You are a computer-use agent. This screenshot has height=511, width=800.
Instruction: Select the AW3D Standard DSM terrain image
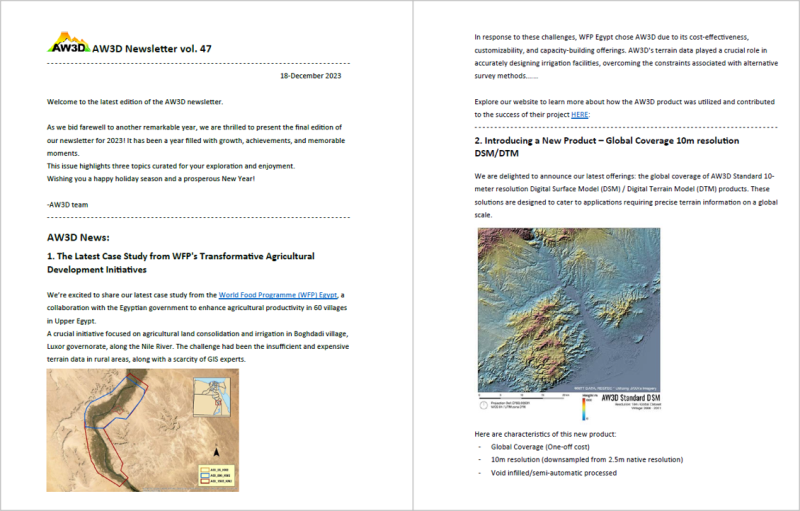click(x=569, y=310)
